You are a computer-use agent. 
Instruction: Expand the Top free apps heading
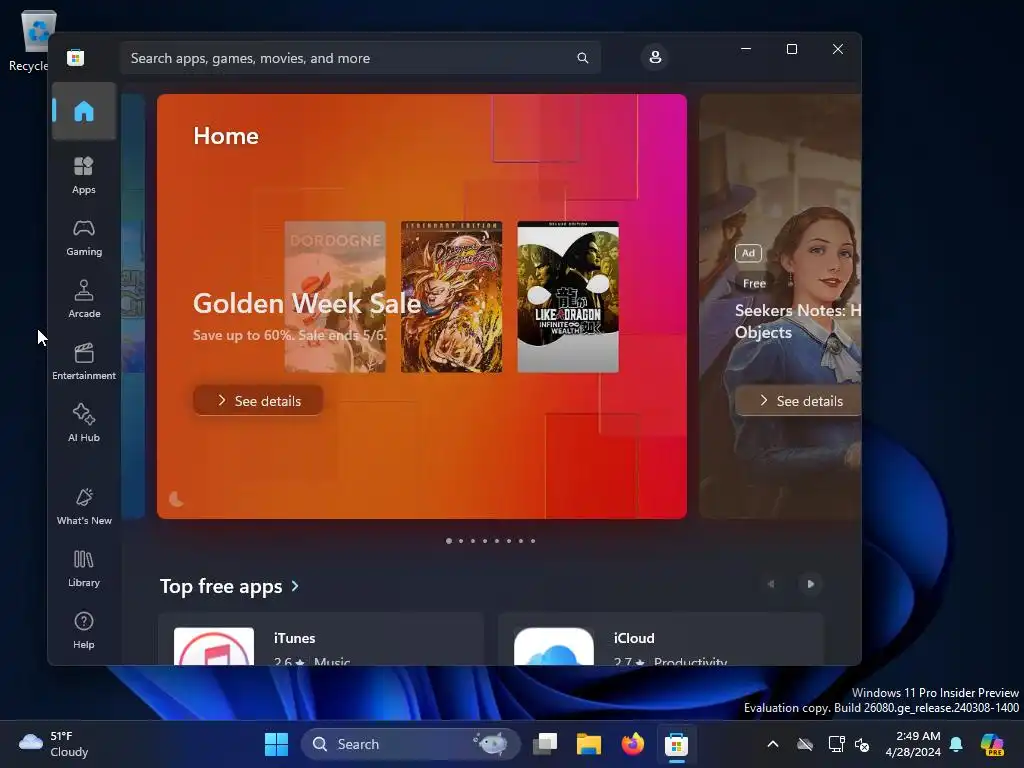(x=229, y=586)
